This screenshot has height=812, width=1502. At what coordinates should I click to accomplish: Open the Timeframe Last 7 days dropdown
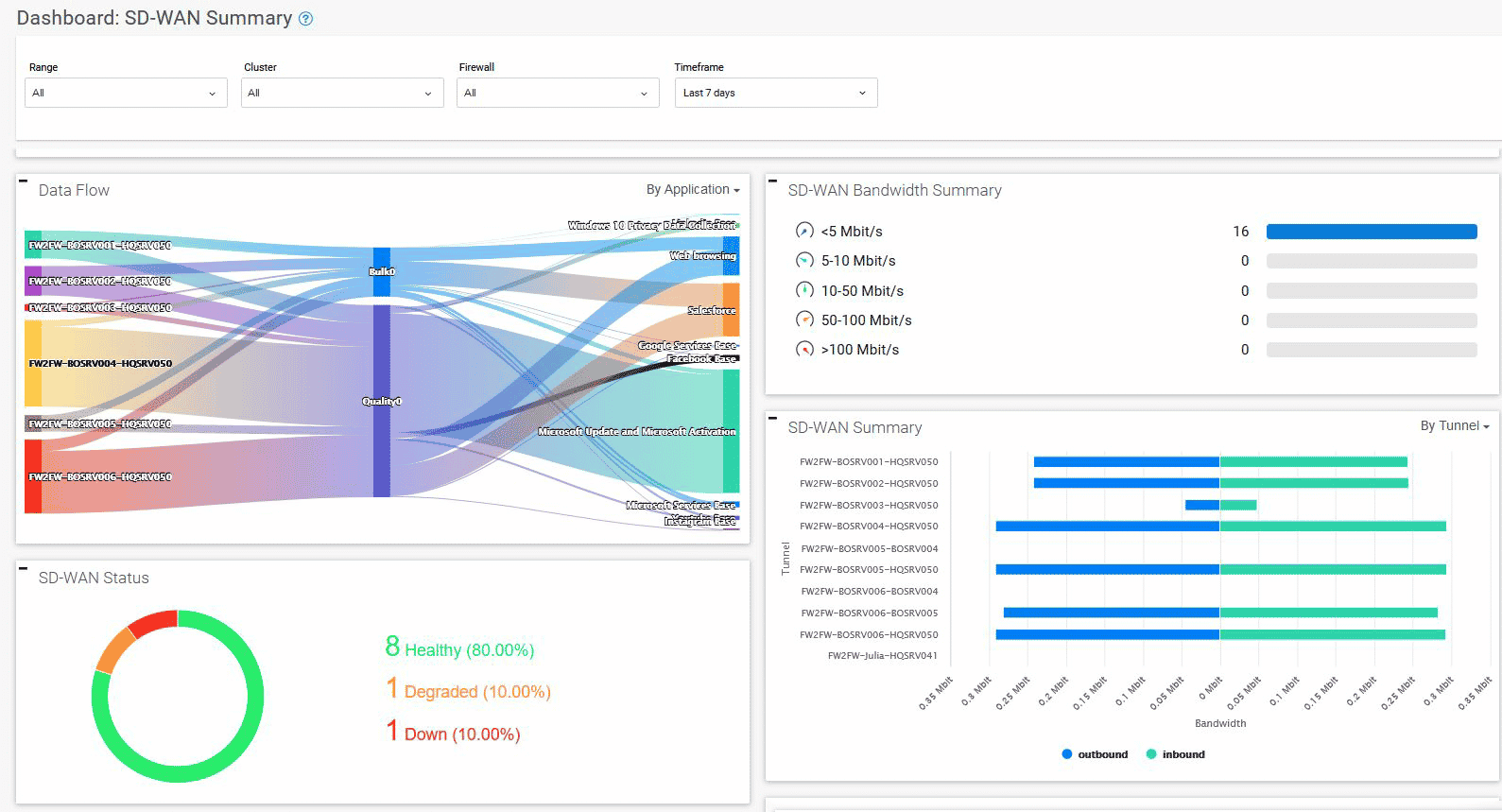coord(776,93)
